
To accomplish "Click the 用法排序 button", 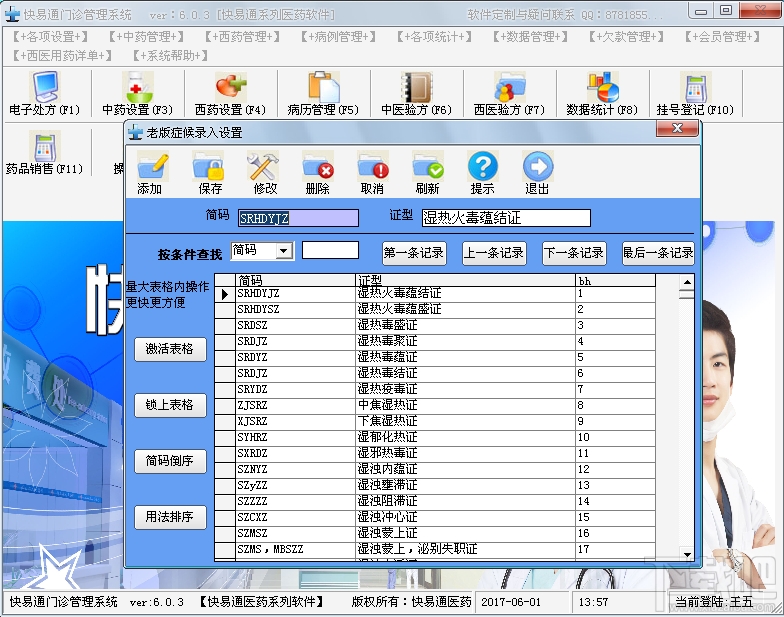I will 170,517.
